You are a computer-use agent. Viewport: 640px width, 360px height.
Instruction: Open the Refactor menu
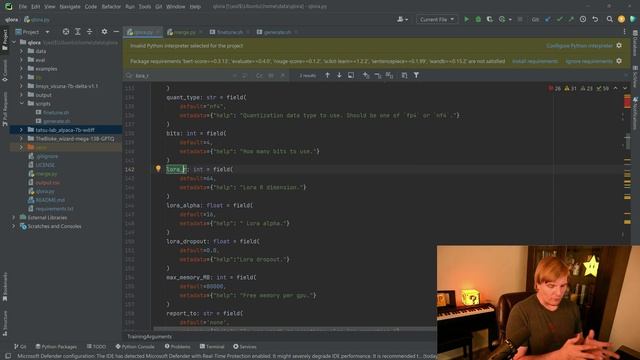pyautogui.click(x=111, y=7)
